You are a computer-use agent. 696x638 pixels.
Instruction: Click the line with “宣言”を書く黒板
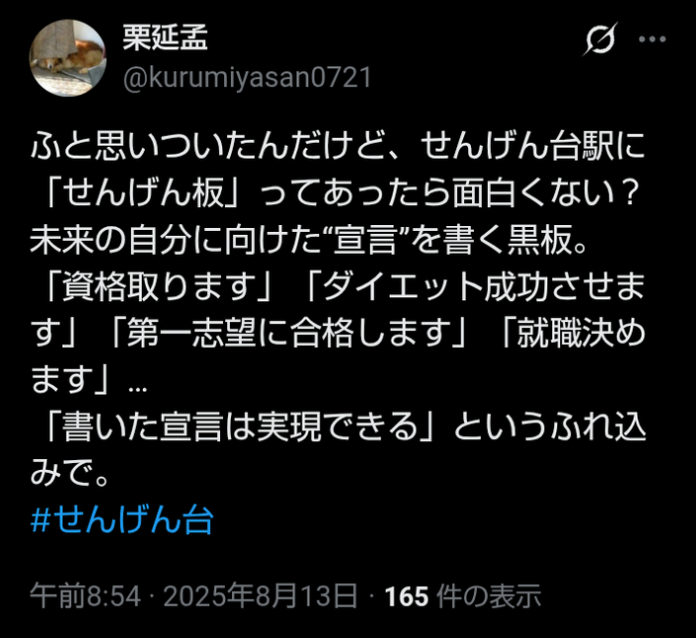pos(309,240)
